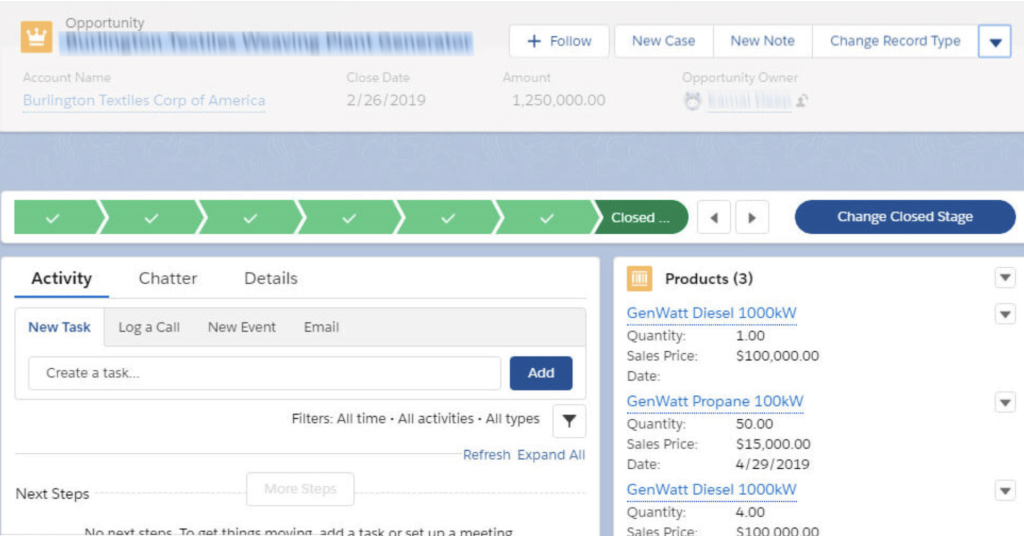Click the Opportunity crown icon

tap(37, 37)
